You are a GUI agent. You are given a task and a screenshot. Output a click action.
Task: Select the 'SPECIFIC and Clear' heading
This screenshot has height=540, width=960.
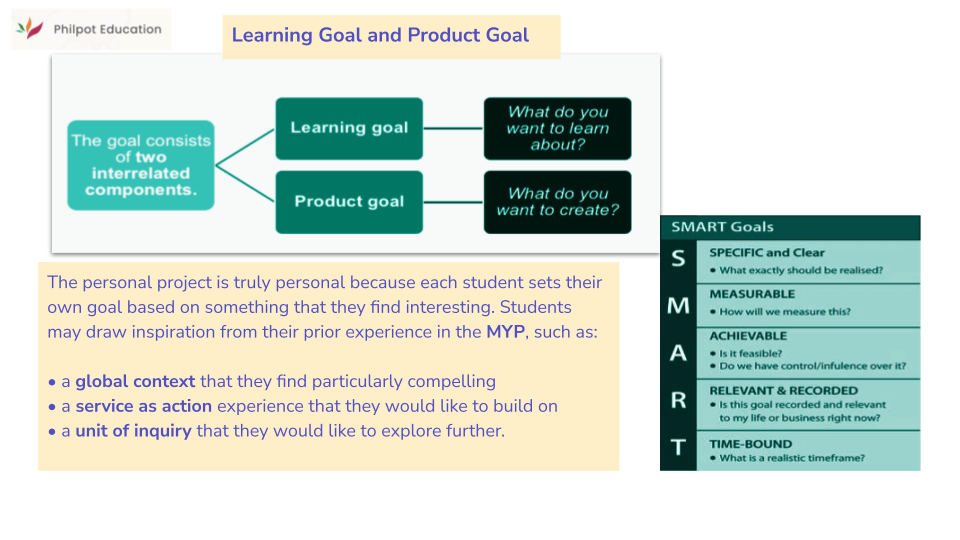pyautogui.click(x=766, y=253)
